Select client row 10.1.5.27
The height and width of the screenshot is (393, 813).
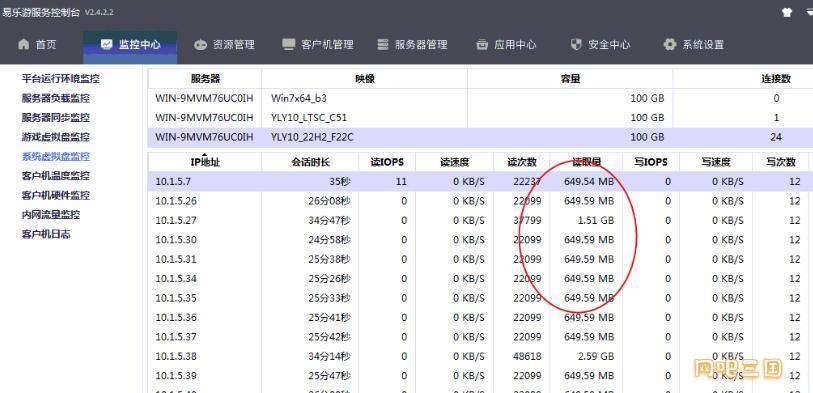[481, 220]
